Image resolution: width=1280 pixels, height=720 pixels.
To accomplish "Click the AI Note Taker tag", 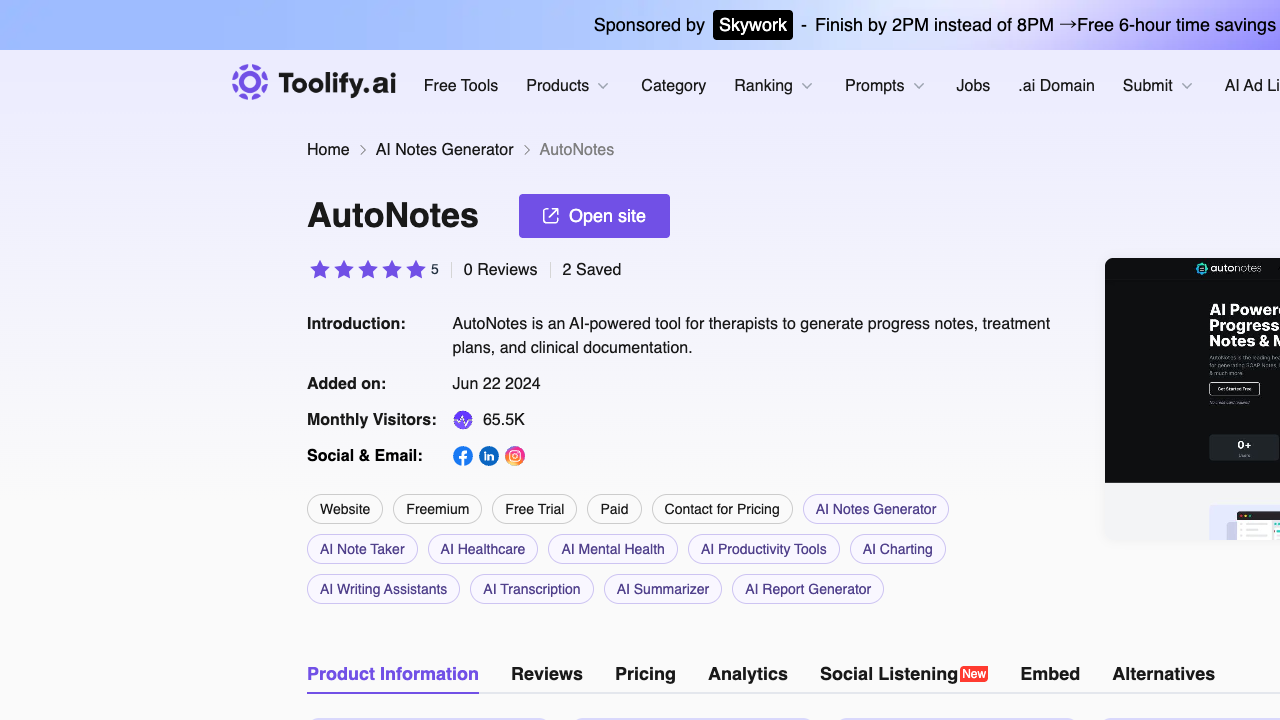I will click(362, 549).
